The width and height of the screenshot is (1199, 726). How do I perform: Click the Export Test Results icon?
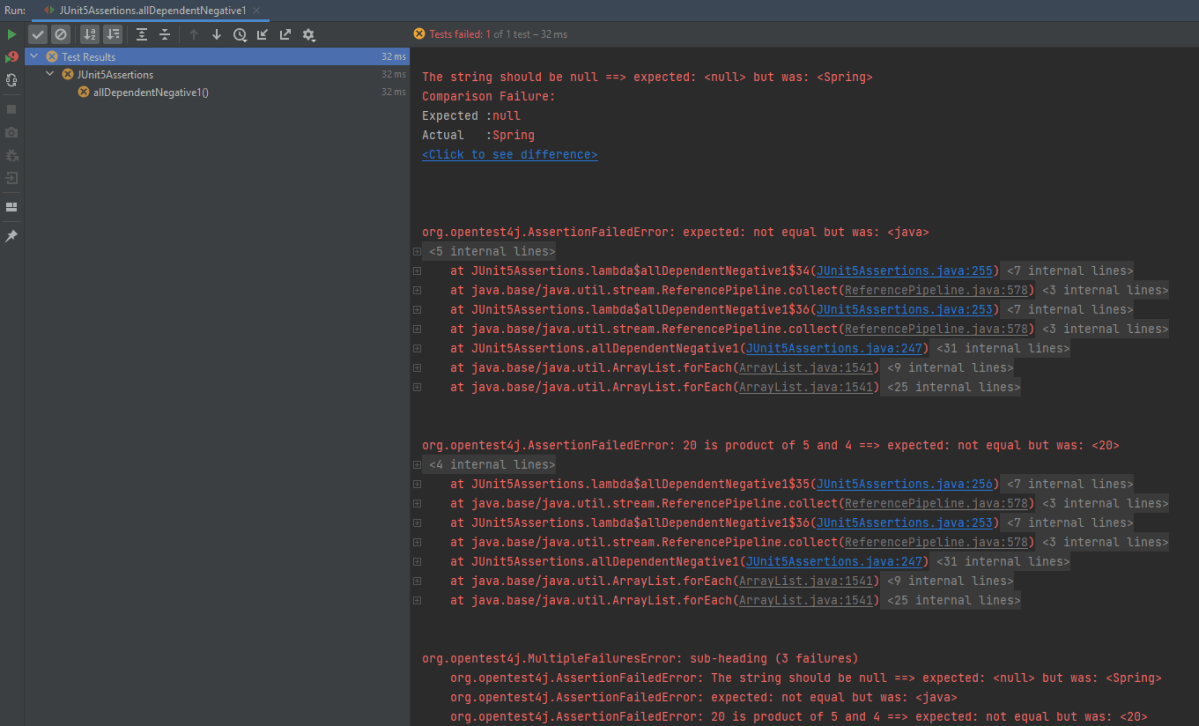coord(286,34)
